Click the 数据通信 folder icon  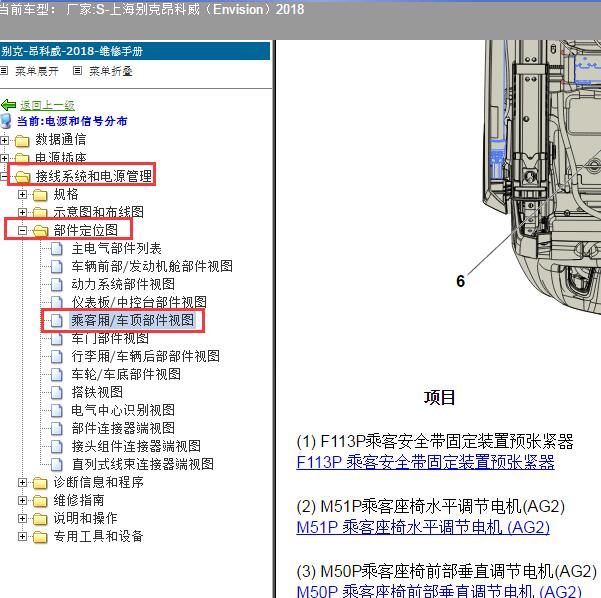(x=22, y=141)
